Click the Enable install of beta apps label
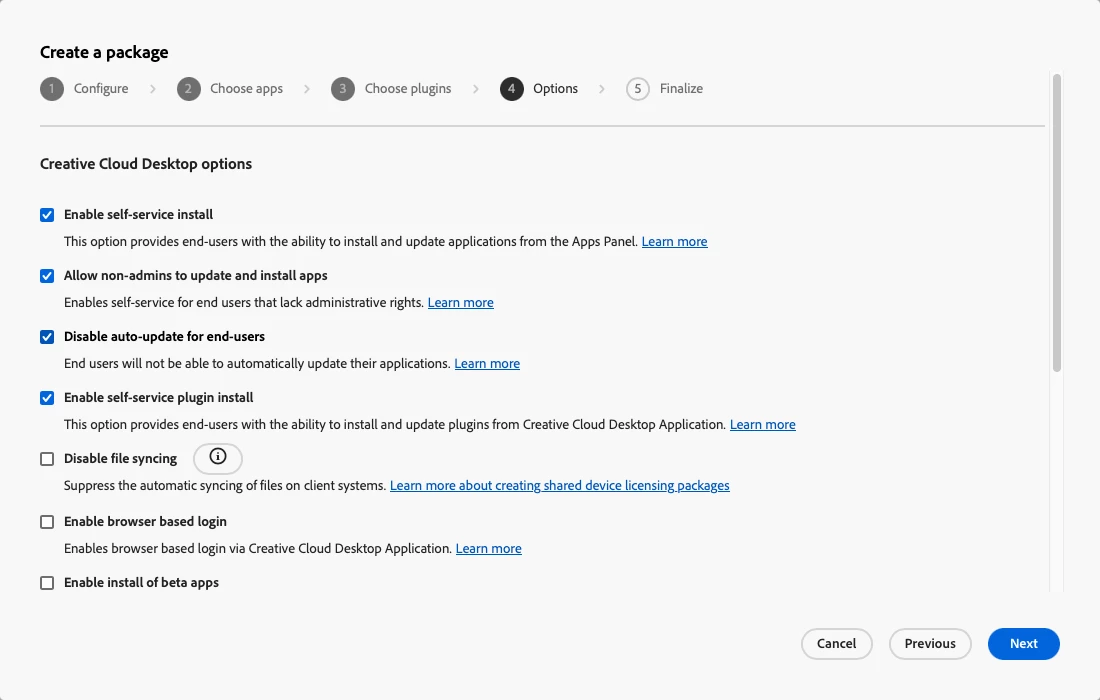 [x=141, y=583]
